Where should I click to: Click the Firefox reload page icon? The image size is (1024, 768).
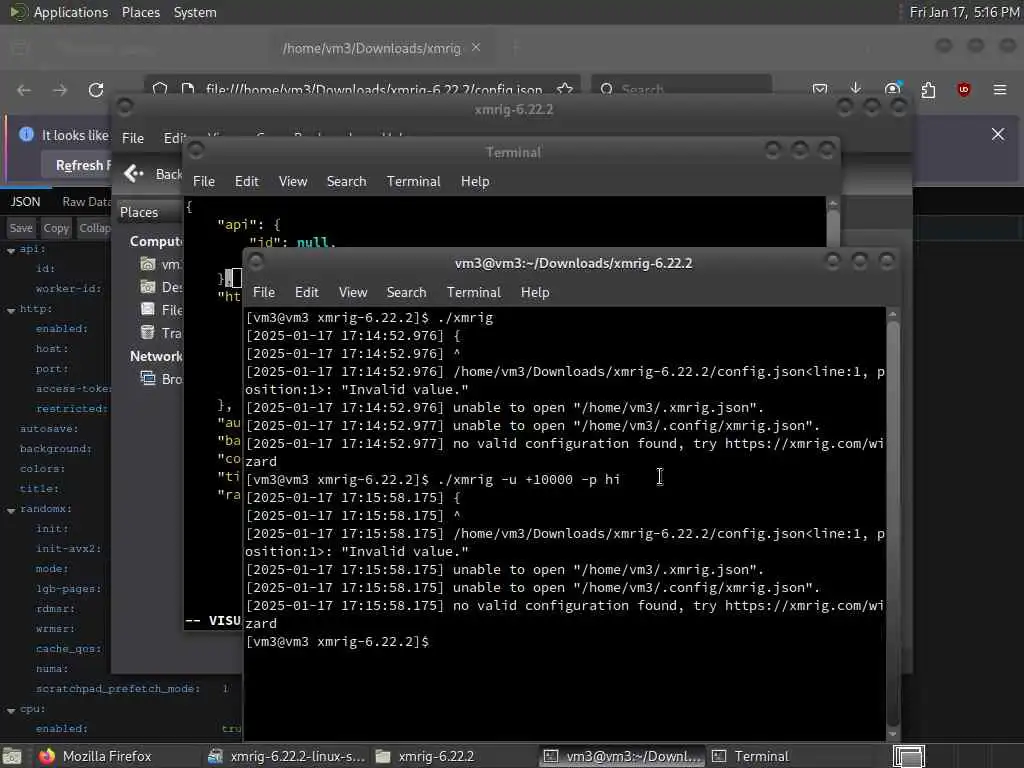pos(96,89)
